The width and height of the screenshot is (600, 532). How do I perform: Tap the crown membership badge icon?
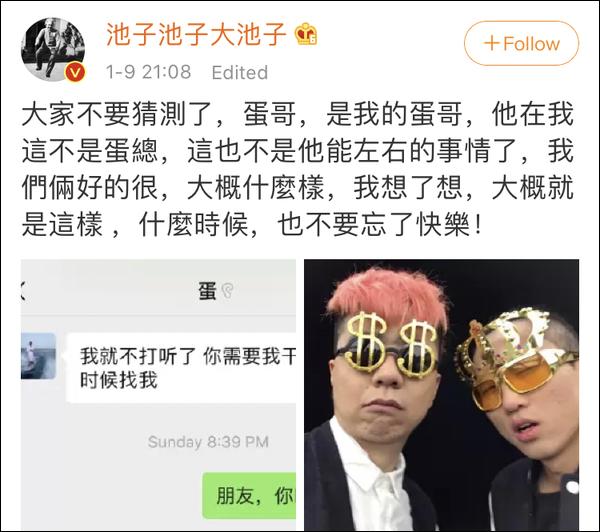tap(306, 34)
